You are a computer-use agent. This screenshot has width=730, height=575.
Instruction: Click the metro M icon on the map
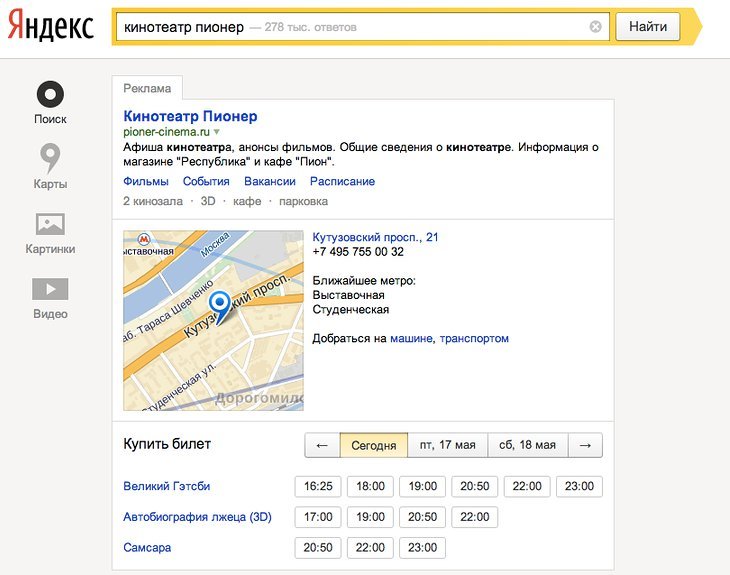[144, 240]
